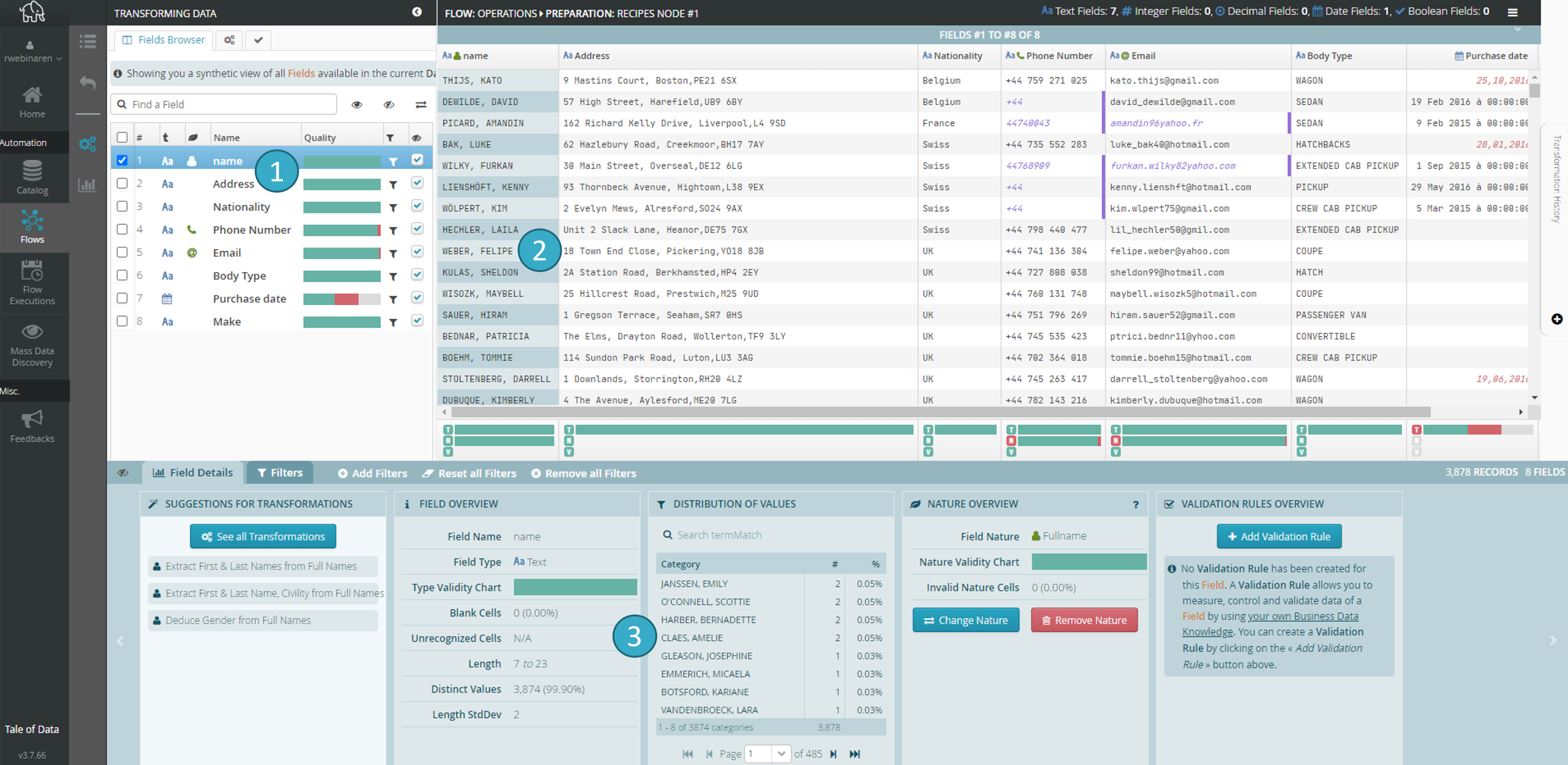
Task: Click the Purchase date quality bar in fields list
Action: [x=342, y=300]
